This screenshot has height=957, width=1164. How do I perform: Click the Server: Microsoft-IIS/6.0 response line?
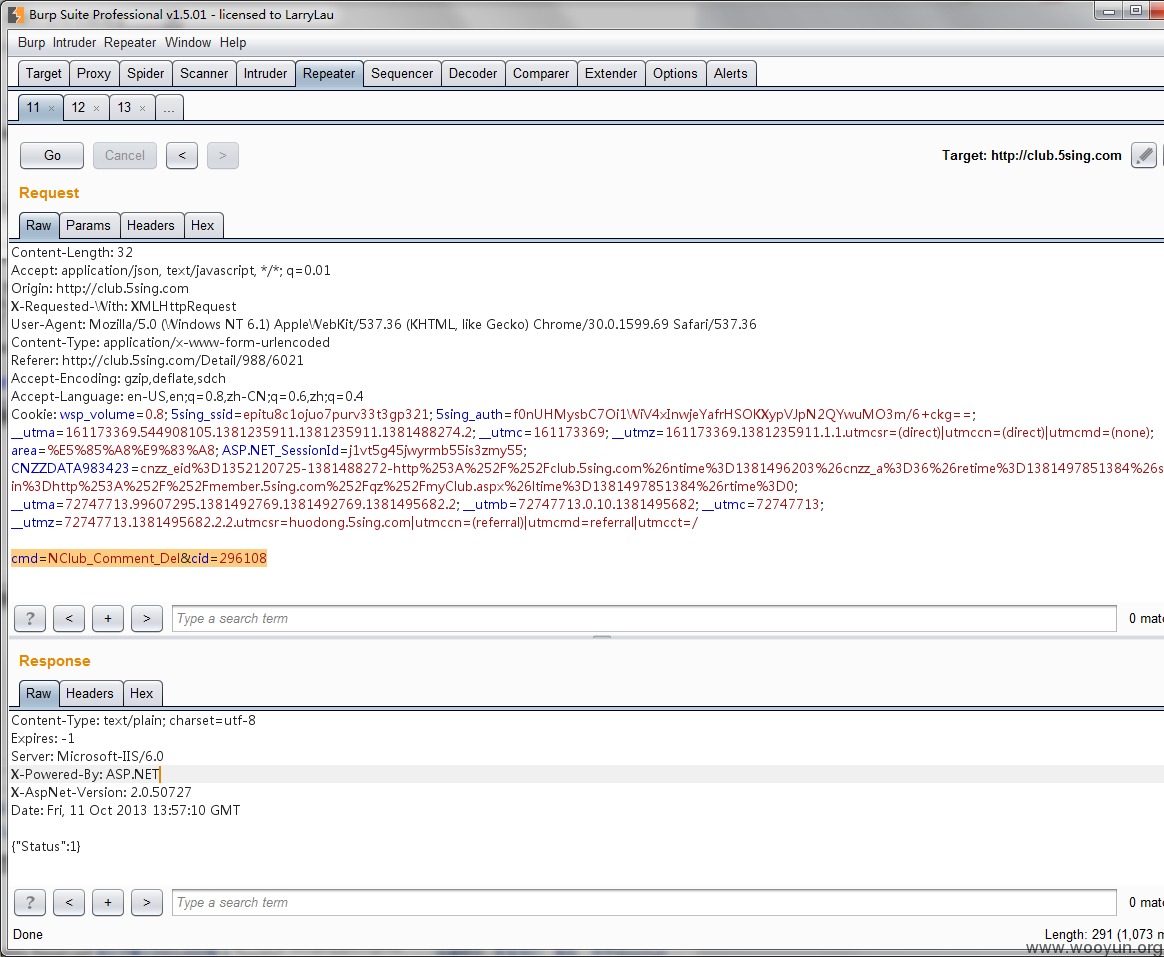pyautogui.click(x=88, y=757)
